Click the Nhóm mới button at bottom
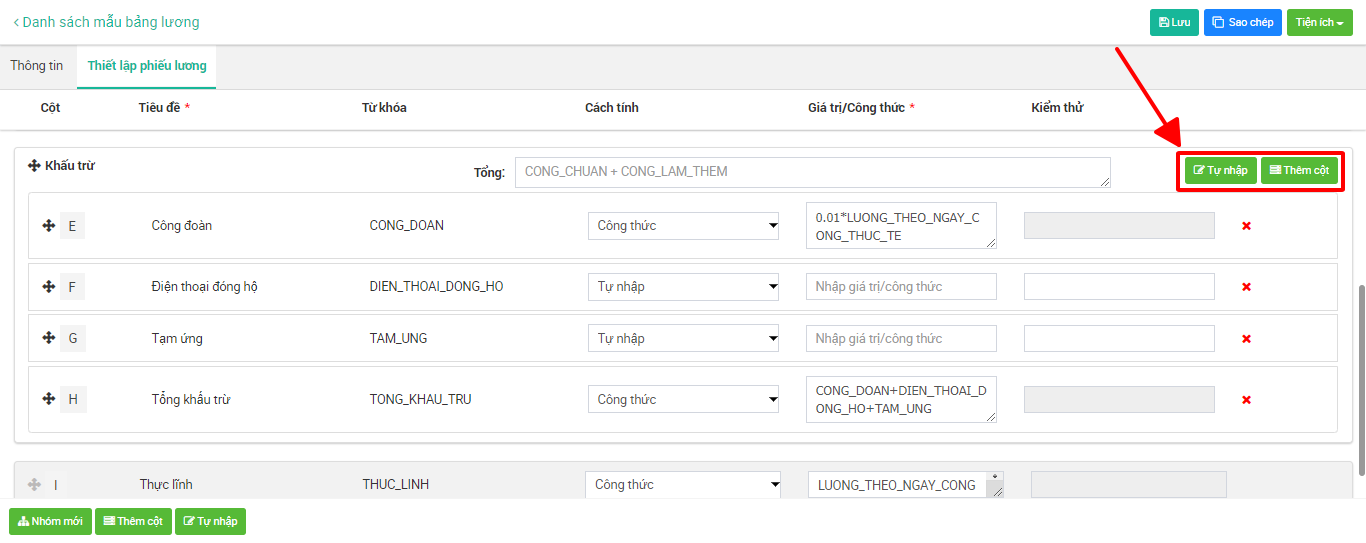1366x543 pixels. (x=50, y=521)
